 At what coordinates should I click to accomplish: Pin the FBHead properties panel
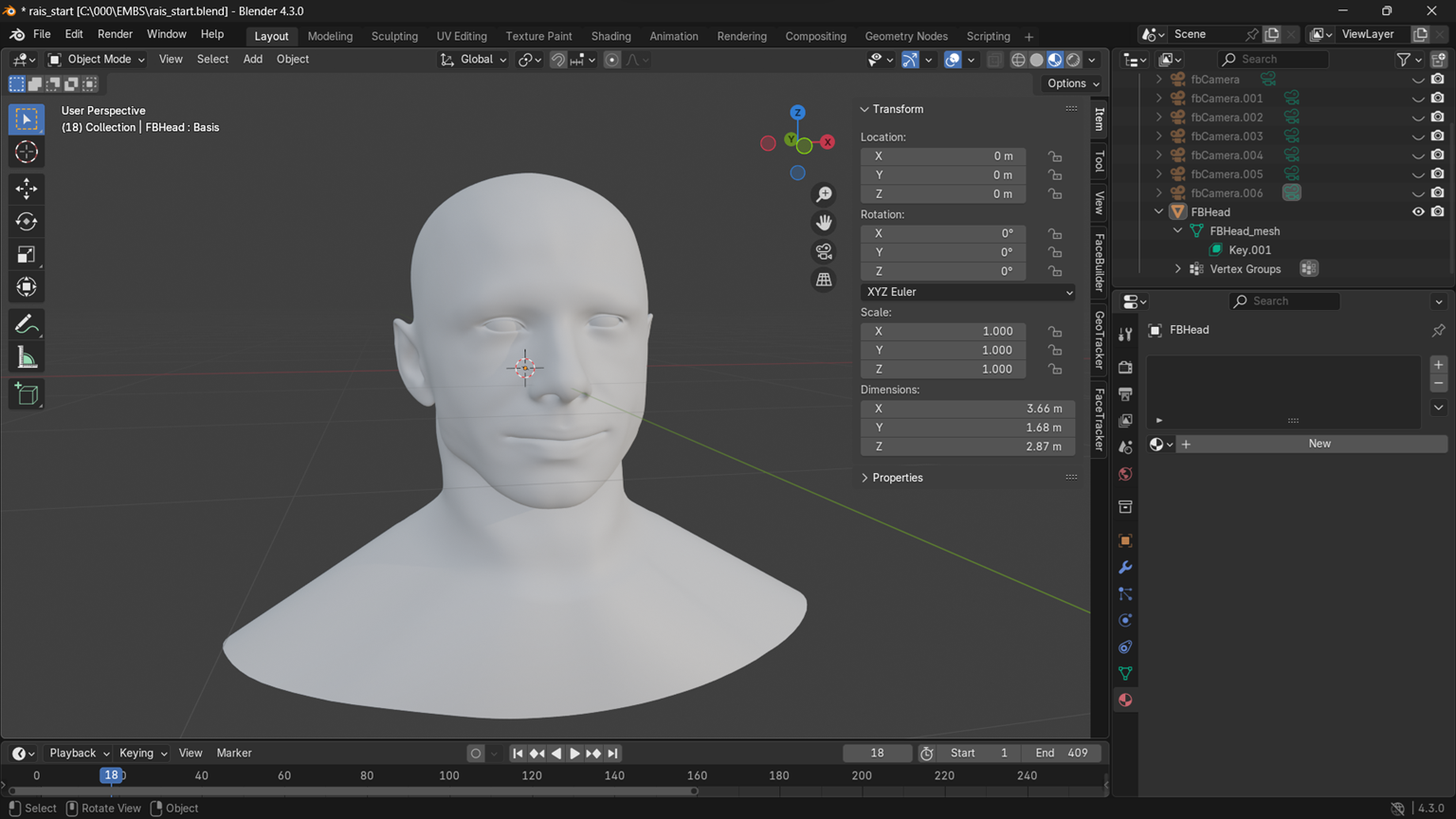pyautogui.click(x=1438, y=330)
